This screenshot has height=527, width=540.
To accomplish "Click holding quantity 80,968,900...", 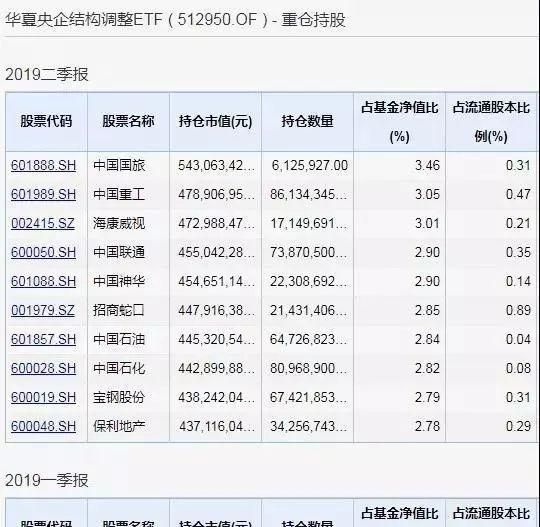I will click(x=308, y=368).
